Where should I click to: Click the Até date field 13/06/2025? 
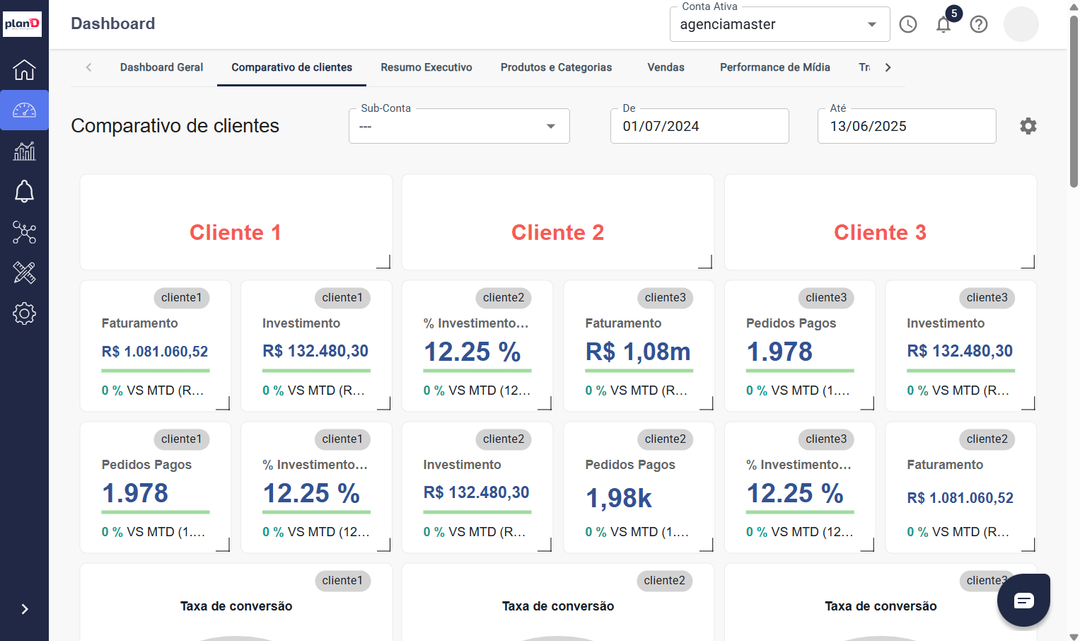[x=906, y=126]
